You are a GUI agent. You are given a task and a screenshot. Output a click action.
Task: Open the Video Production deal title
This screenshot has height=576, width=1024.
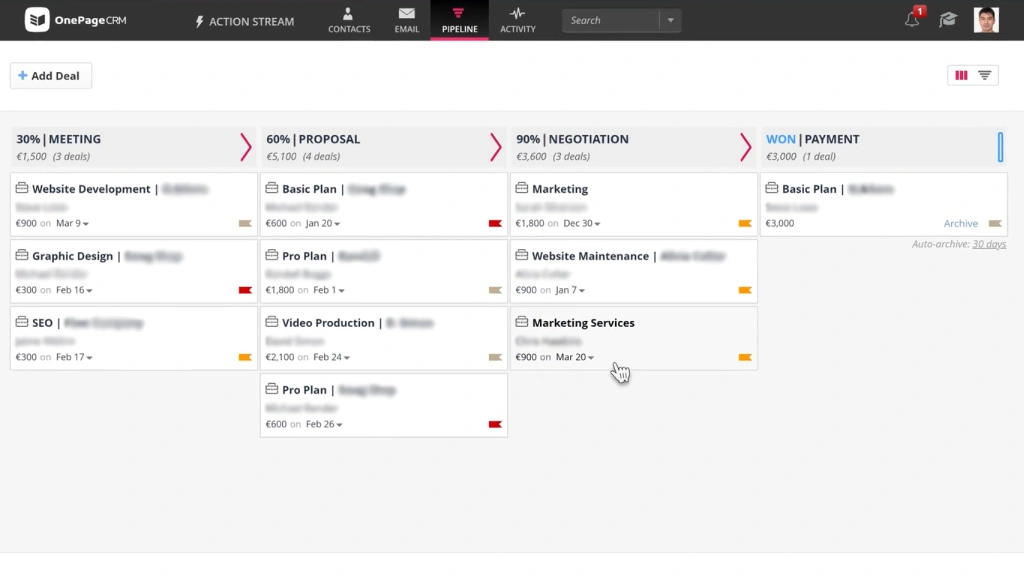(328, 323)
